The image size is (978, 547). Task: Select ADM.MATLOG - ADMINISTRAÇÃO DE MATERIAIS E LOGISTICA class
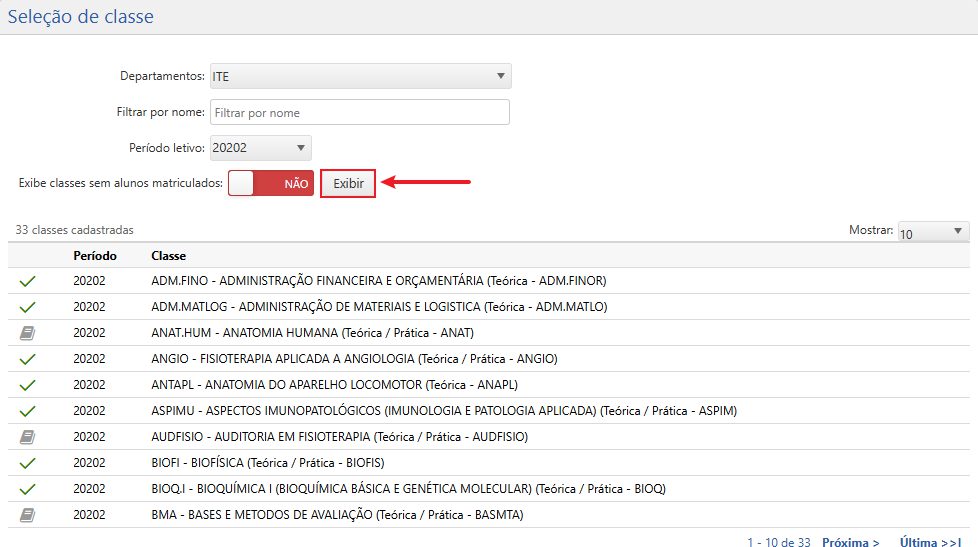(x=379, y=307)
